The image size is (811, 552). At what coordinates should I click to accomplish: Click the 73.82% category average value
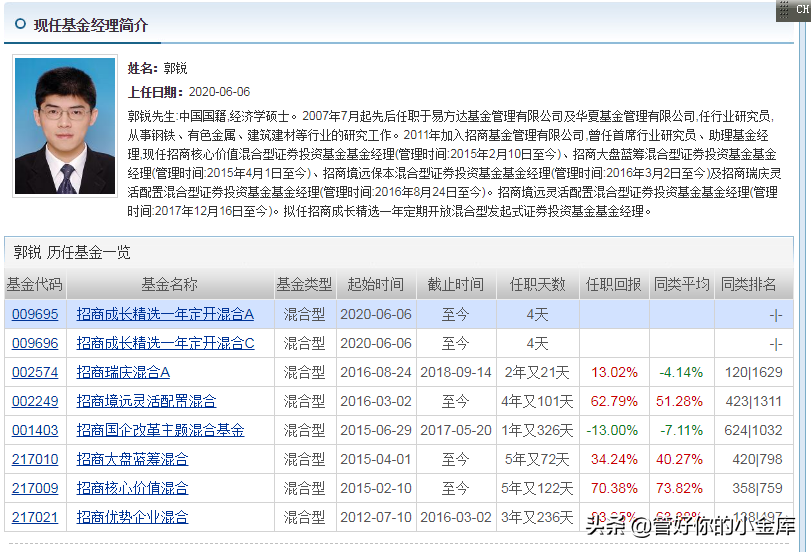tap(679, 488)
